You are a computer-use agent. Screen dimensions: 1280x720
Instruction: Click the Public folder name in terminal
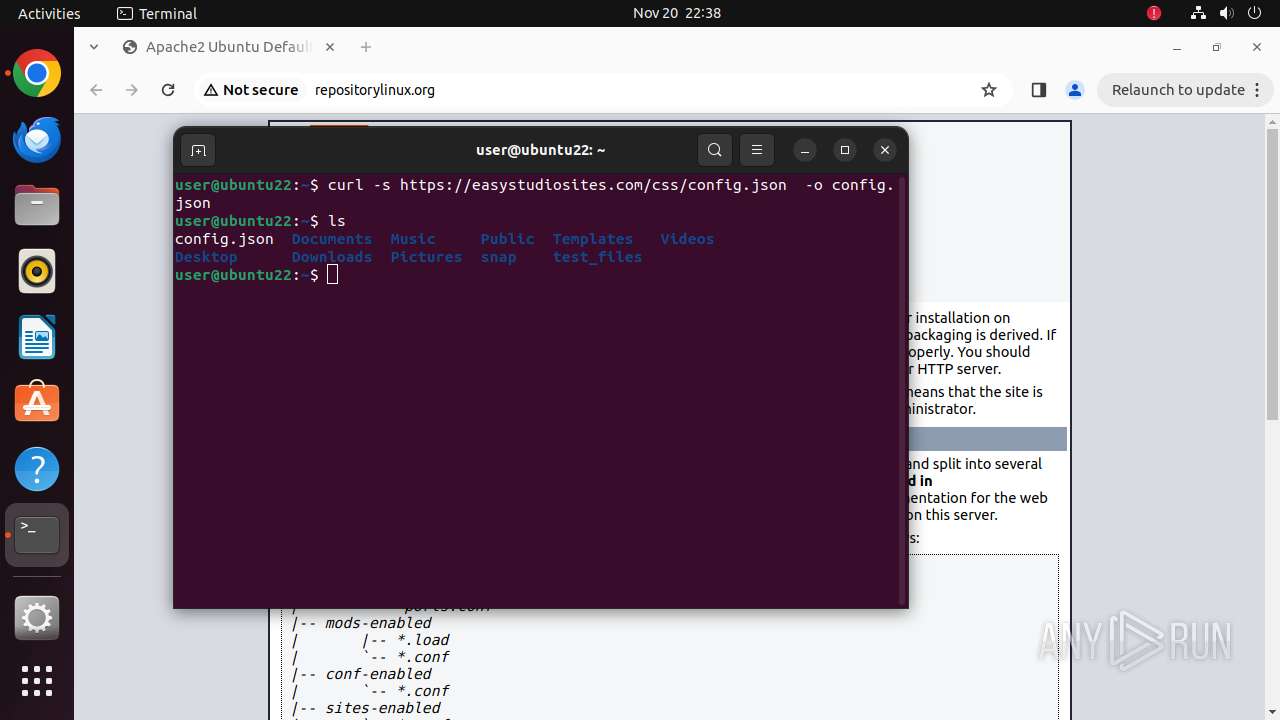(x=507, y=239)
